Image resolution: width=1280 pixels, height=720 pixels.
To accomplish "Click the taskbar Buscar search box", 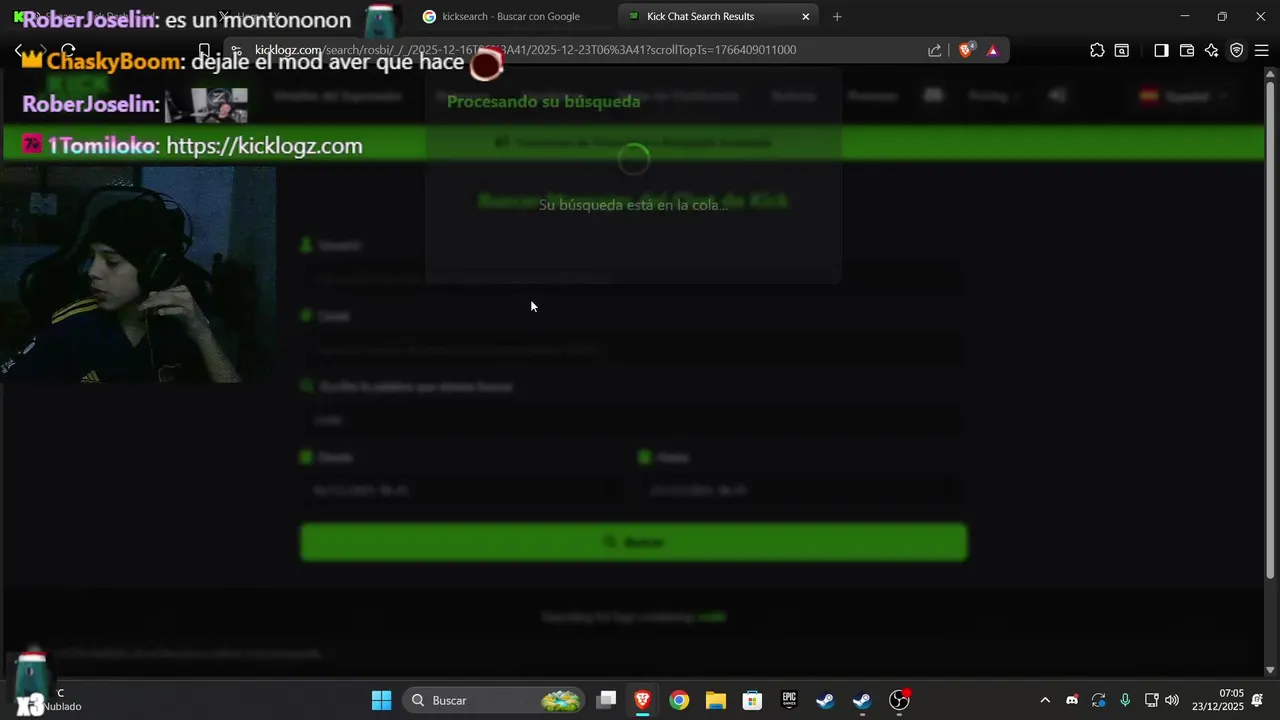I will click(495, 700).
